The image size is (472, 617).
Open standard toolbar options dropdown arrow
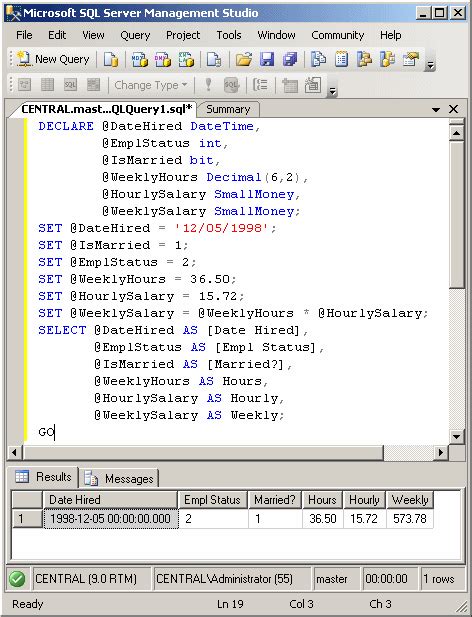coord(431,65)
